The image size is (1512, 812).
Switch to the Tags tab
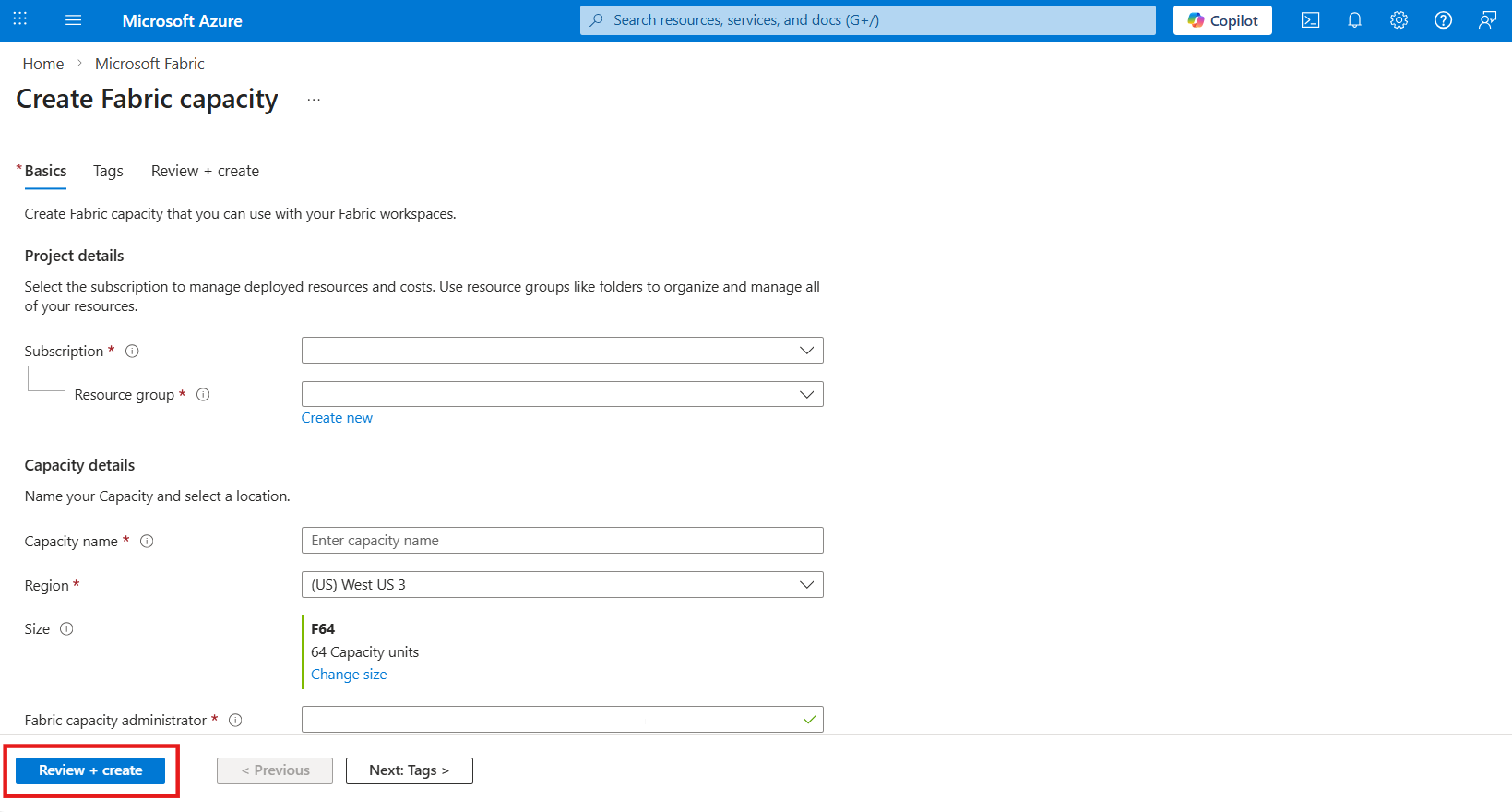click(108, 172)
